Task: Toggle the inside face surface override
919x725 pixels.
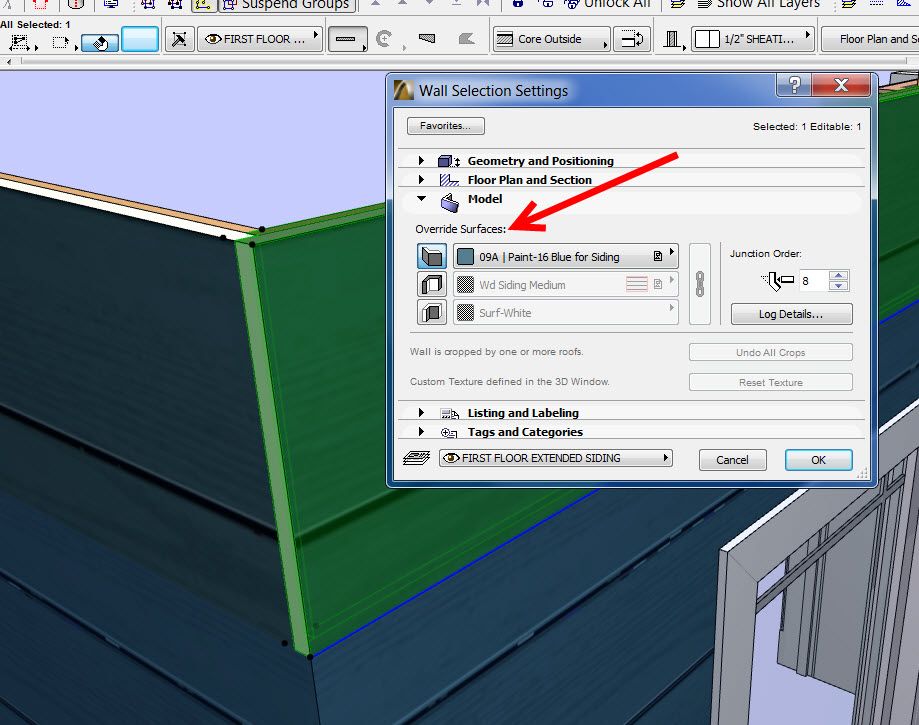Action: point(432,312)
